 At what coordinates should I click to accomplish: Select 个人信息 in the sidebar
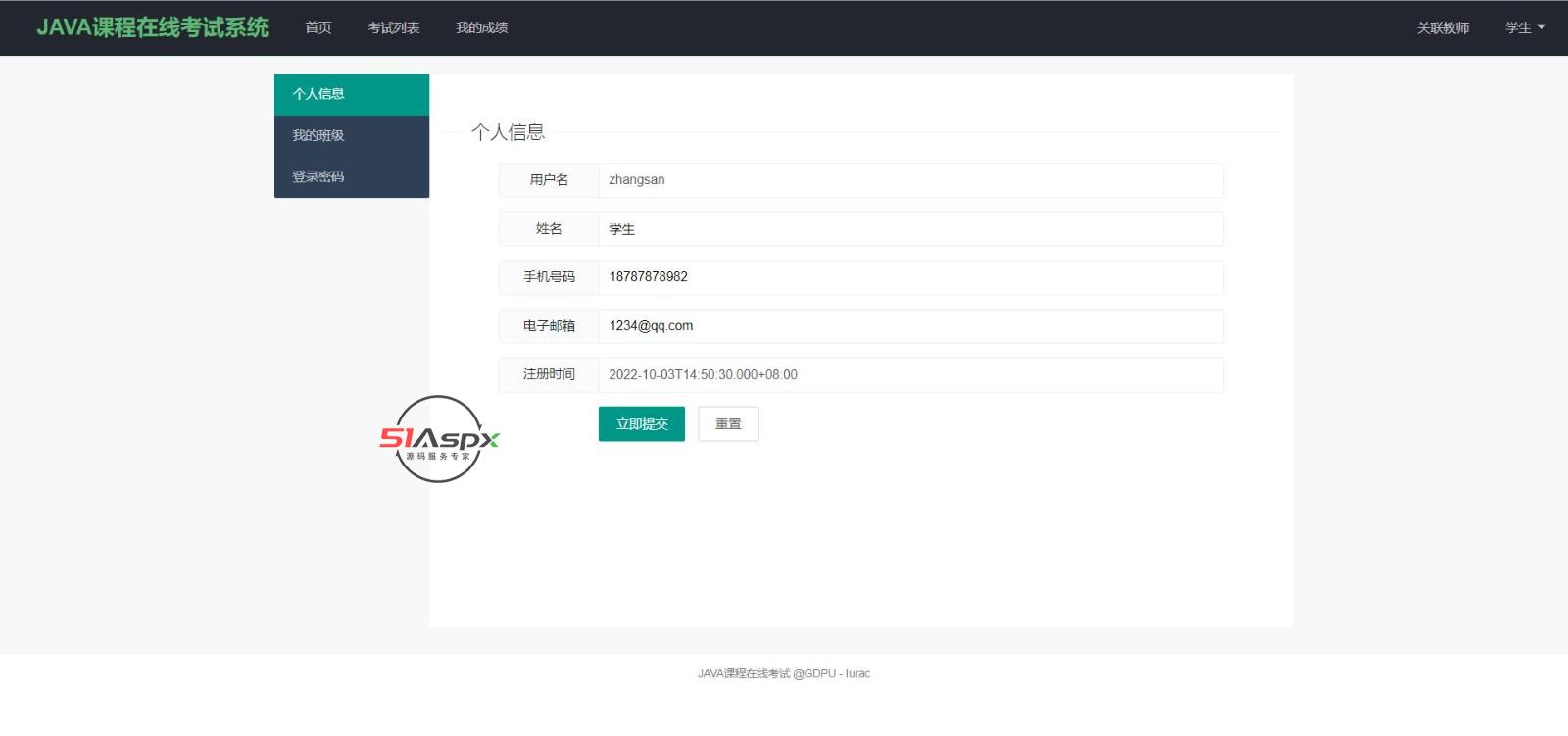pos(351,94)
